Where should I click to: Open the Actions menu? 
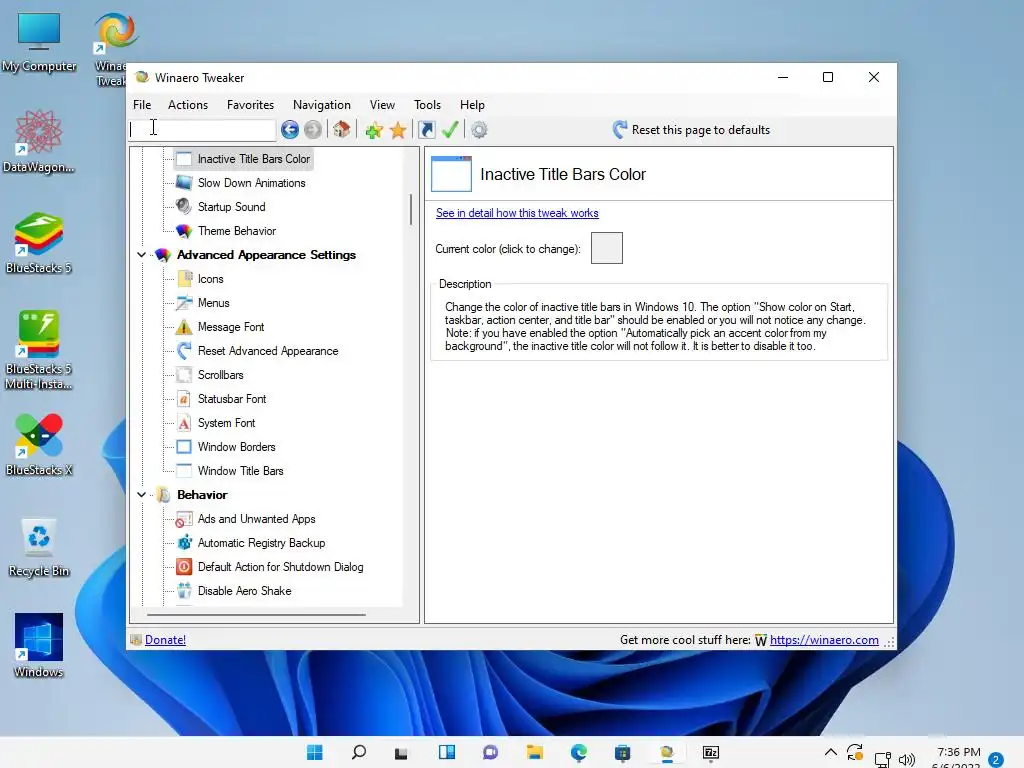click(188, 104)
